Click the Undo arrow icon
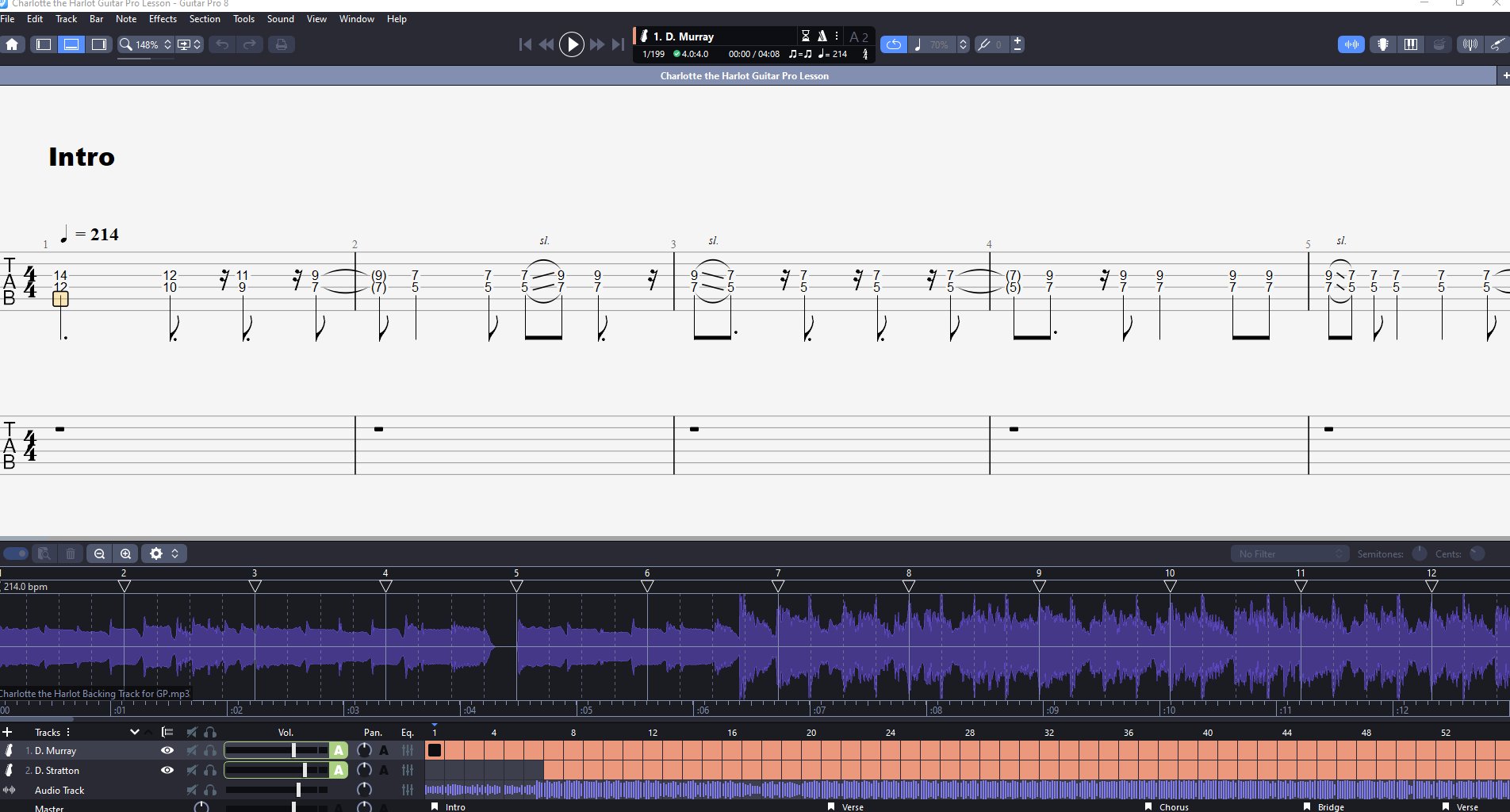Screen dimensions: 1510x812 (222, 44)
